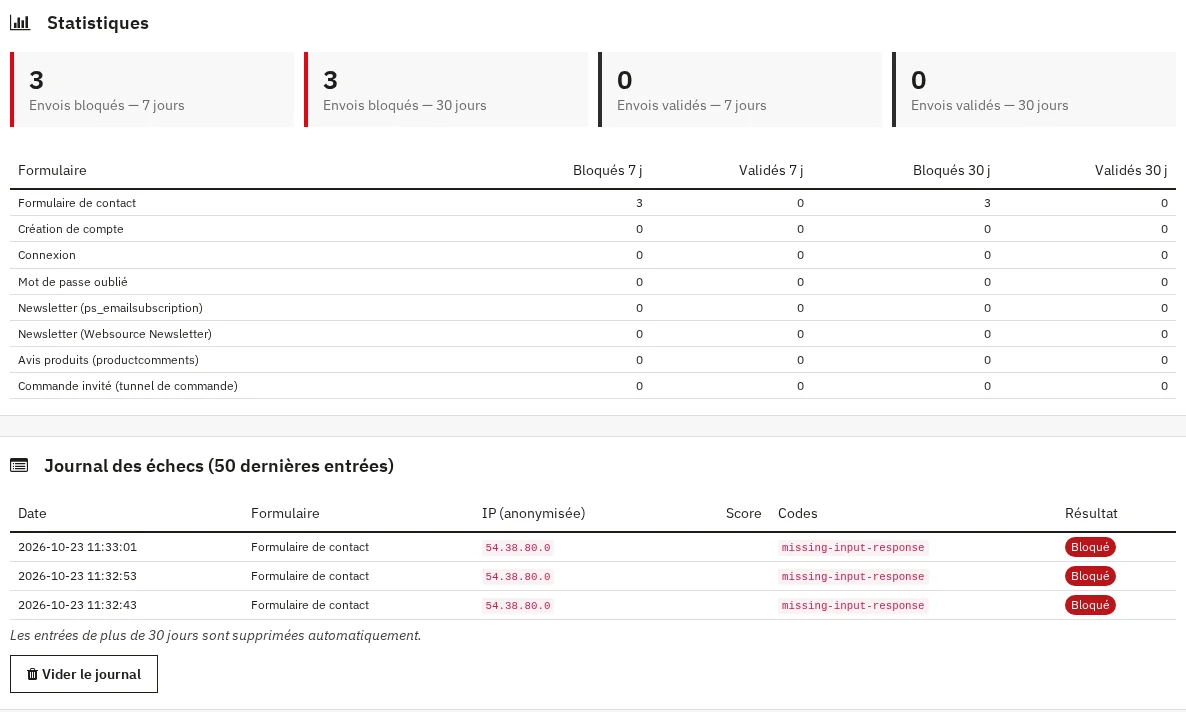Select the Envois validés — 30 jours card

pyautogui.click(x=1034, y=89)
